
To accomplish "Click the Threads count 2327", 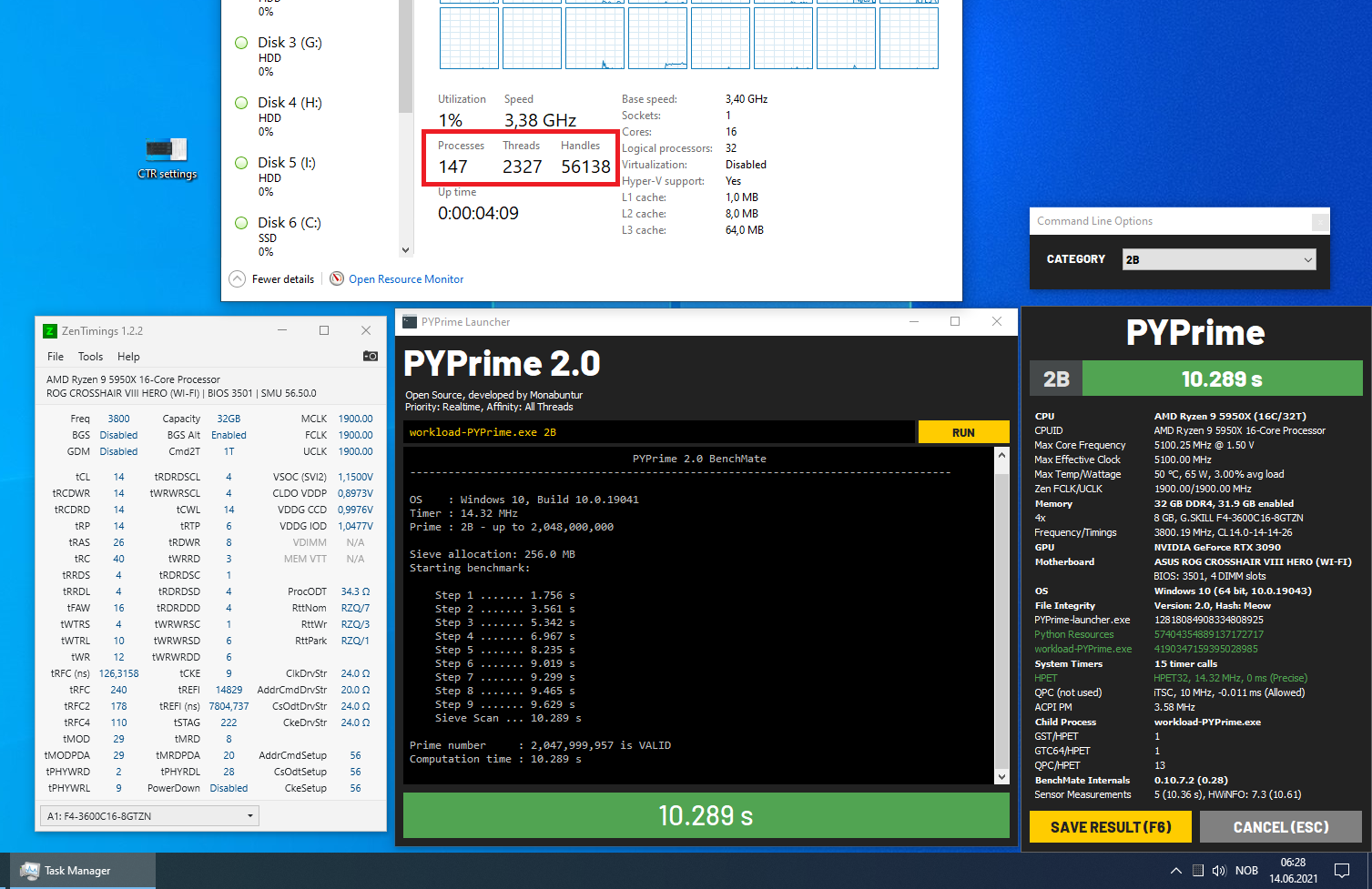I will [522, 167].
